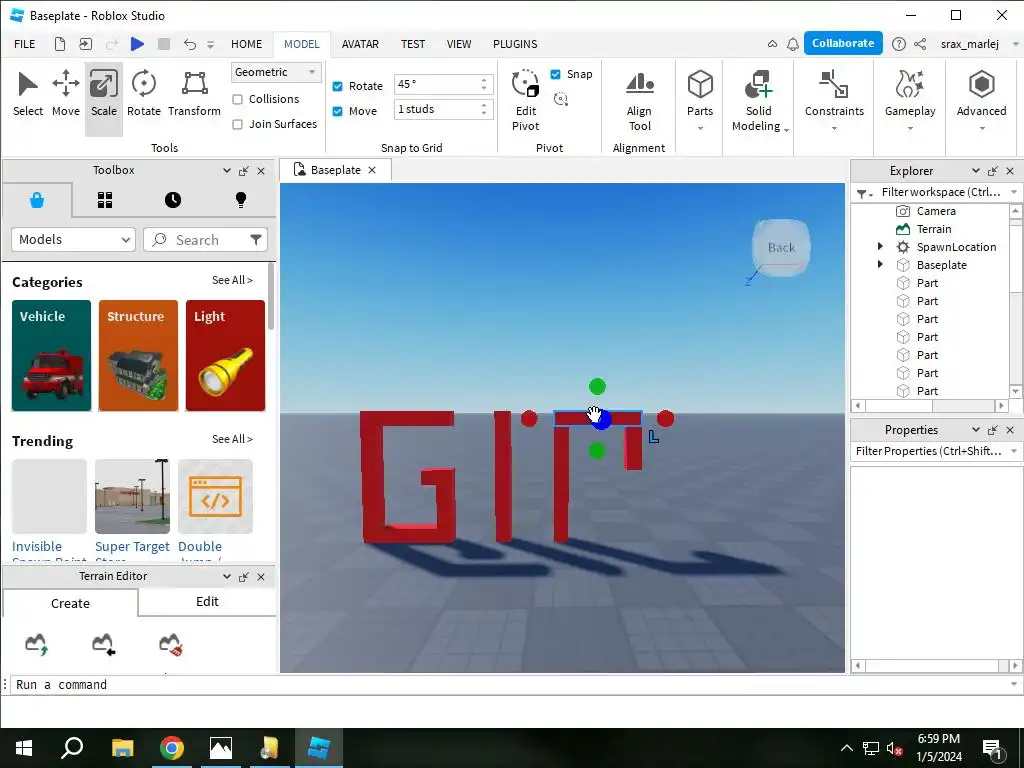Open the Parts menu
This screenshot has height=768, width=1024.
(x=699, y=100)
